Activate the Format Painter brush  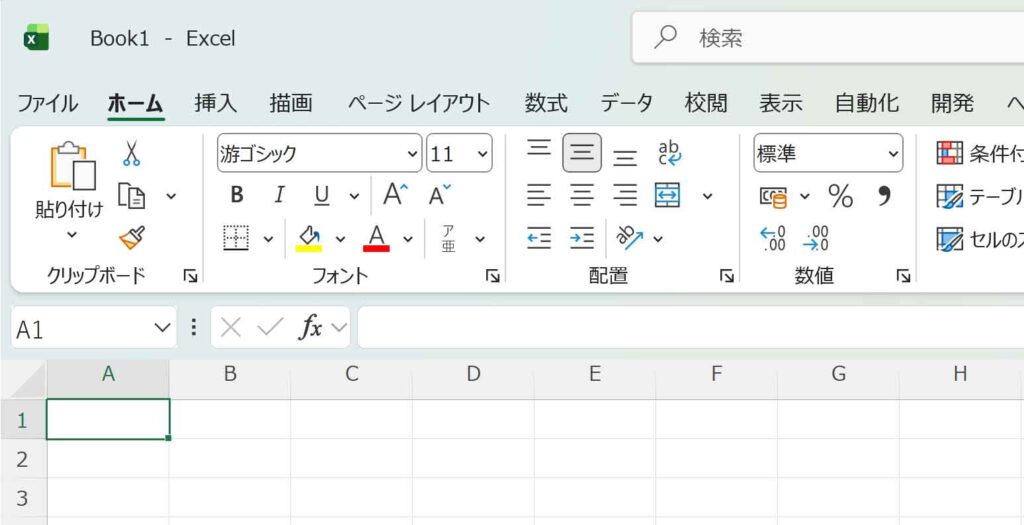pos(131,238)
